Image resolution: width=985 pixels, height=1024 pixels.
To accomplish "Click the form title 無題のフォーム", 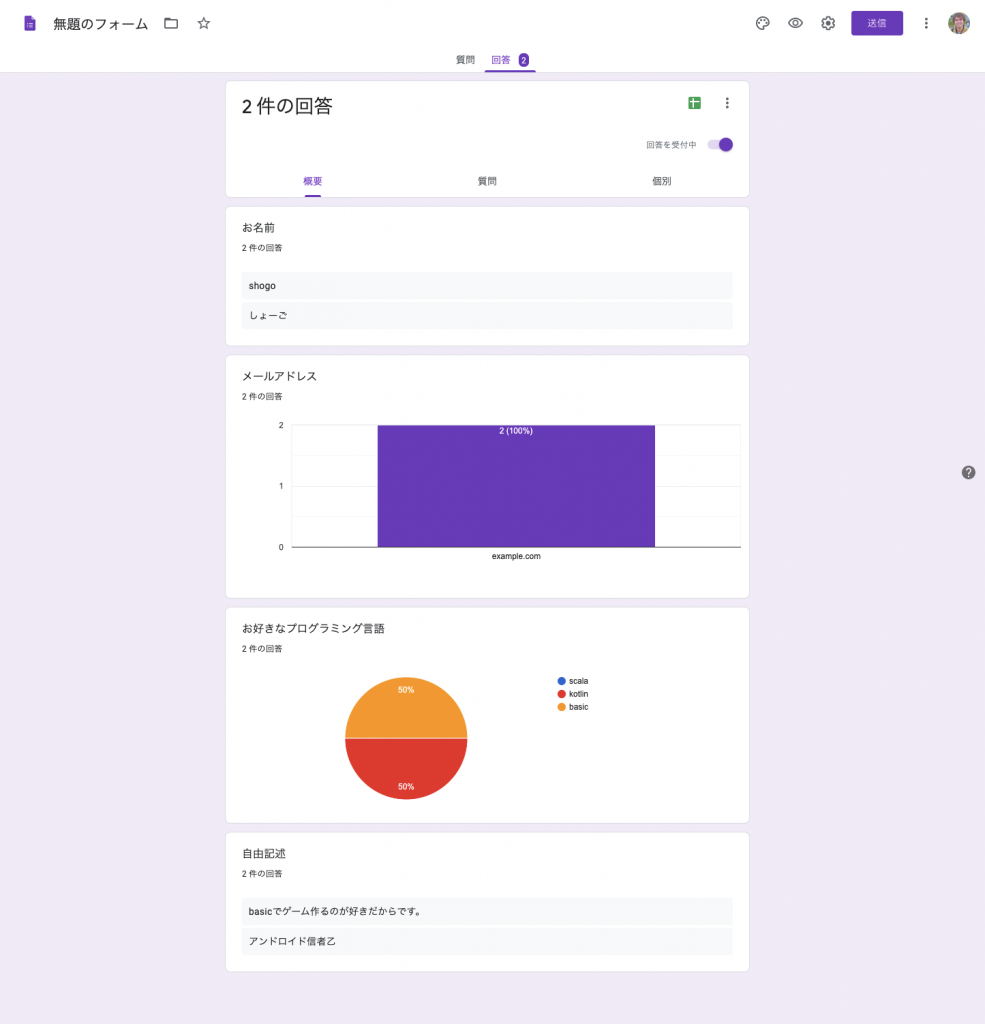I will [100, 24].
